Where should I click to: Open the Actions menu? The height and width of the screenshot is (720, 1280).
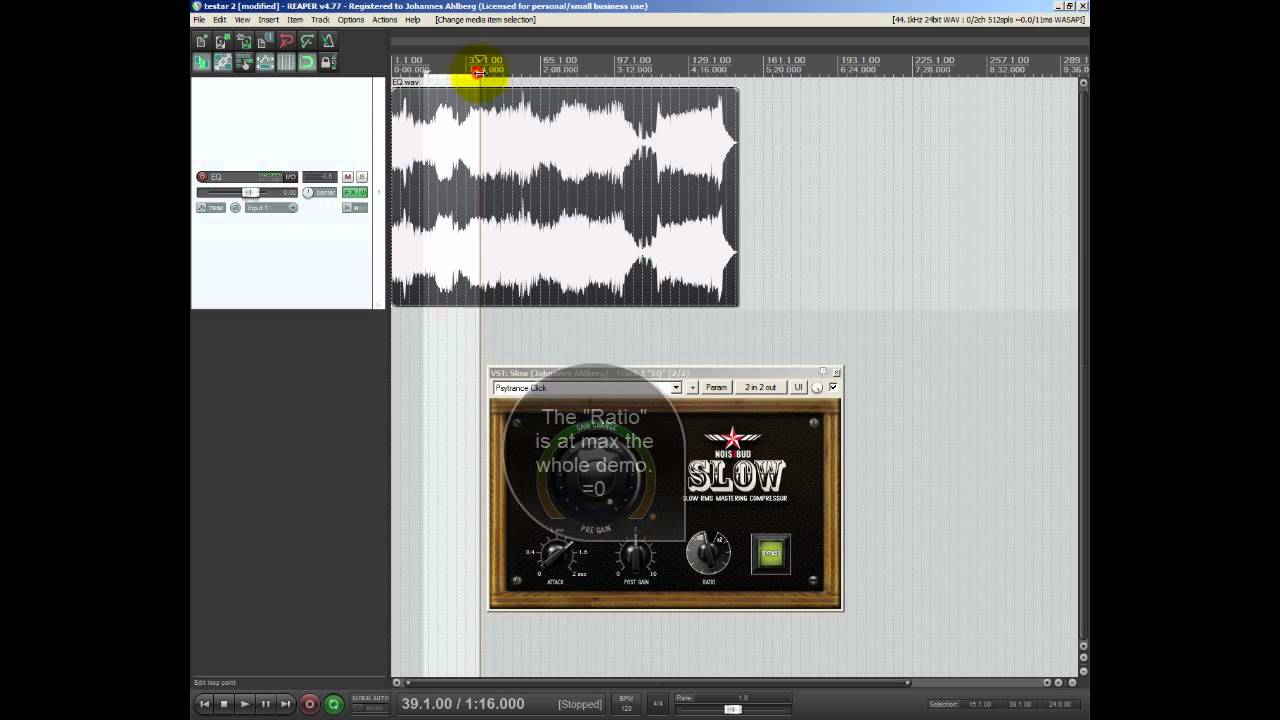385,20
